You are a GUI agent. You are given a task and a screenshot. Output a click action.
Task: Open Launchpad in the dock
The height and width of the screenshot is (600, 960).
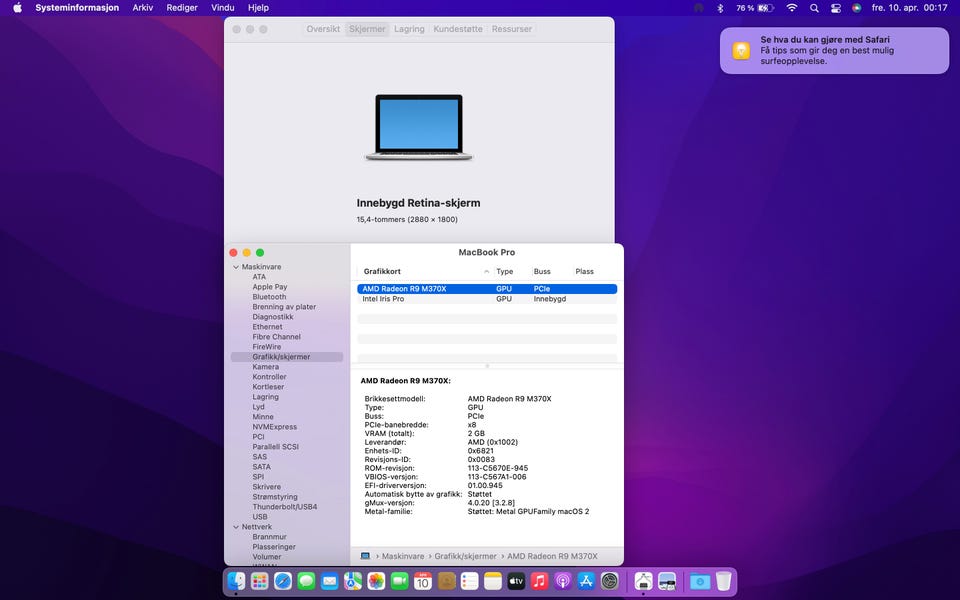pos(260,580)
